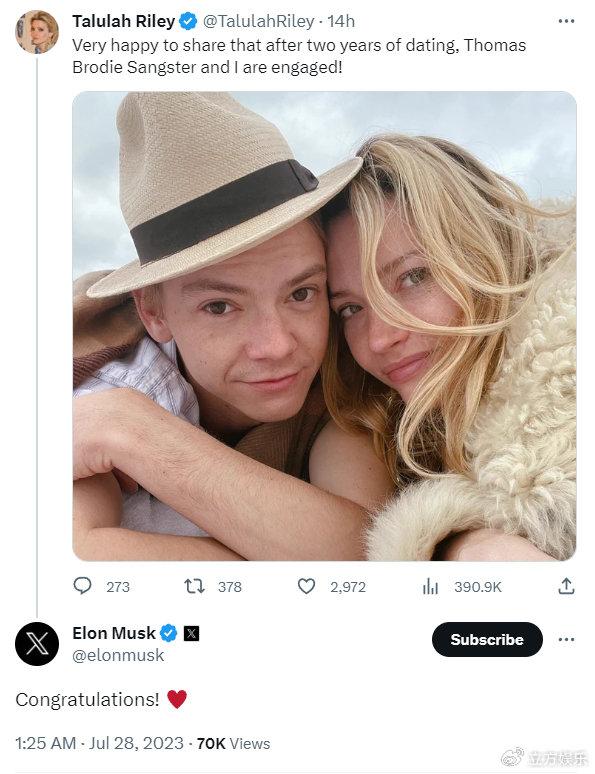Click the retweet arrows icon
The height and width of the screenshot is (774, 595).
click(194, 586)
